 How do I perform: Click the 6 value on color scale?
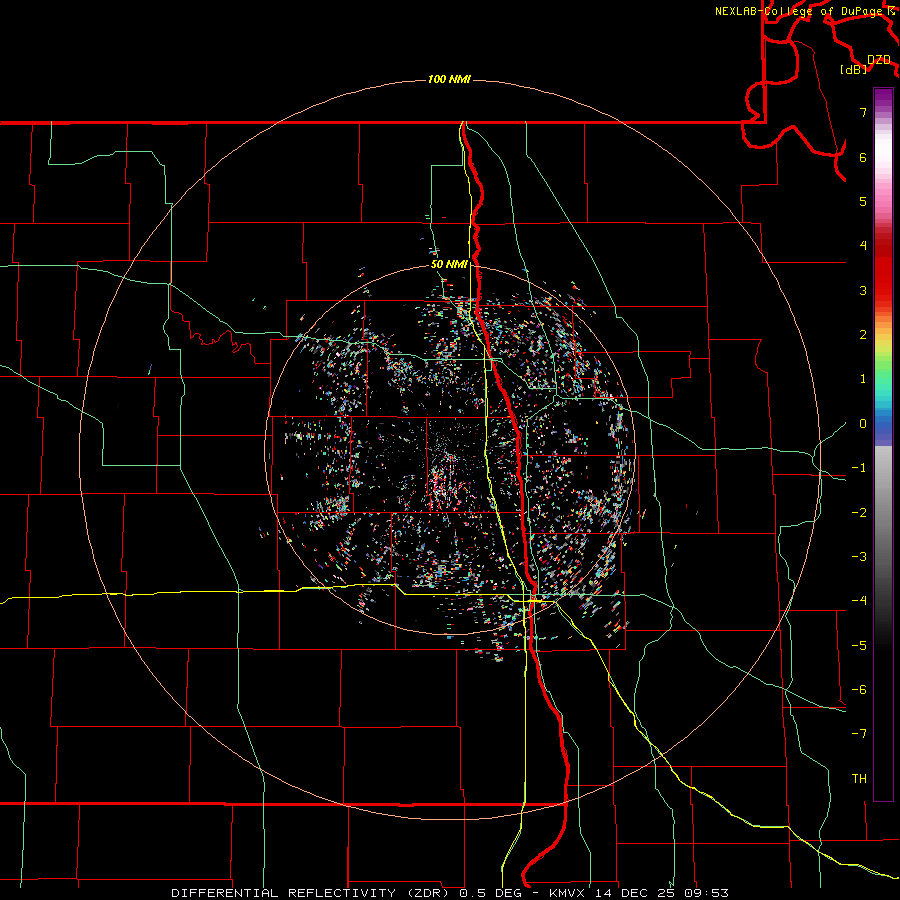863,157
